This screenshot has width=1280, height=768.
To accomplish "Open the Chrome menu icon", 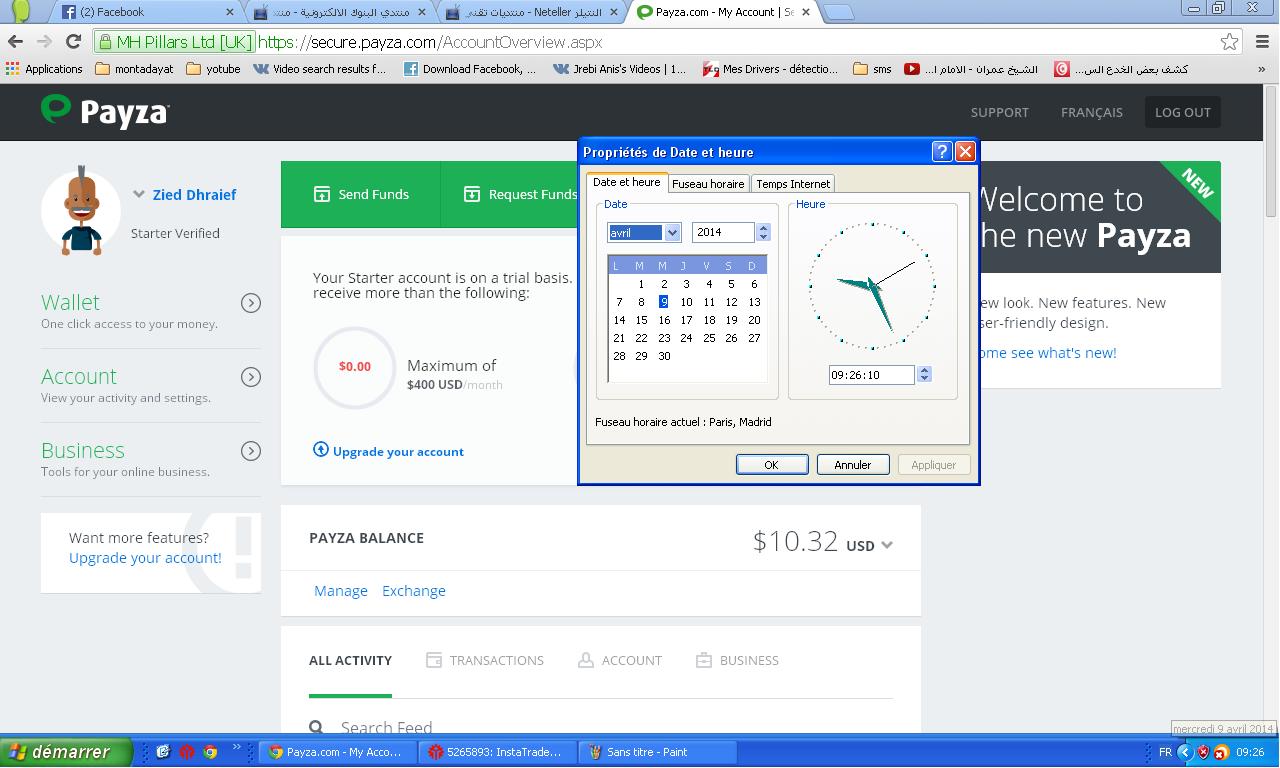I will pyautogui.click(x=1261, y=42).
